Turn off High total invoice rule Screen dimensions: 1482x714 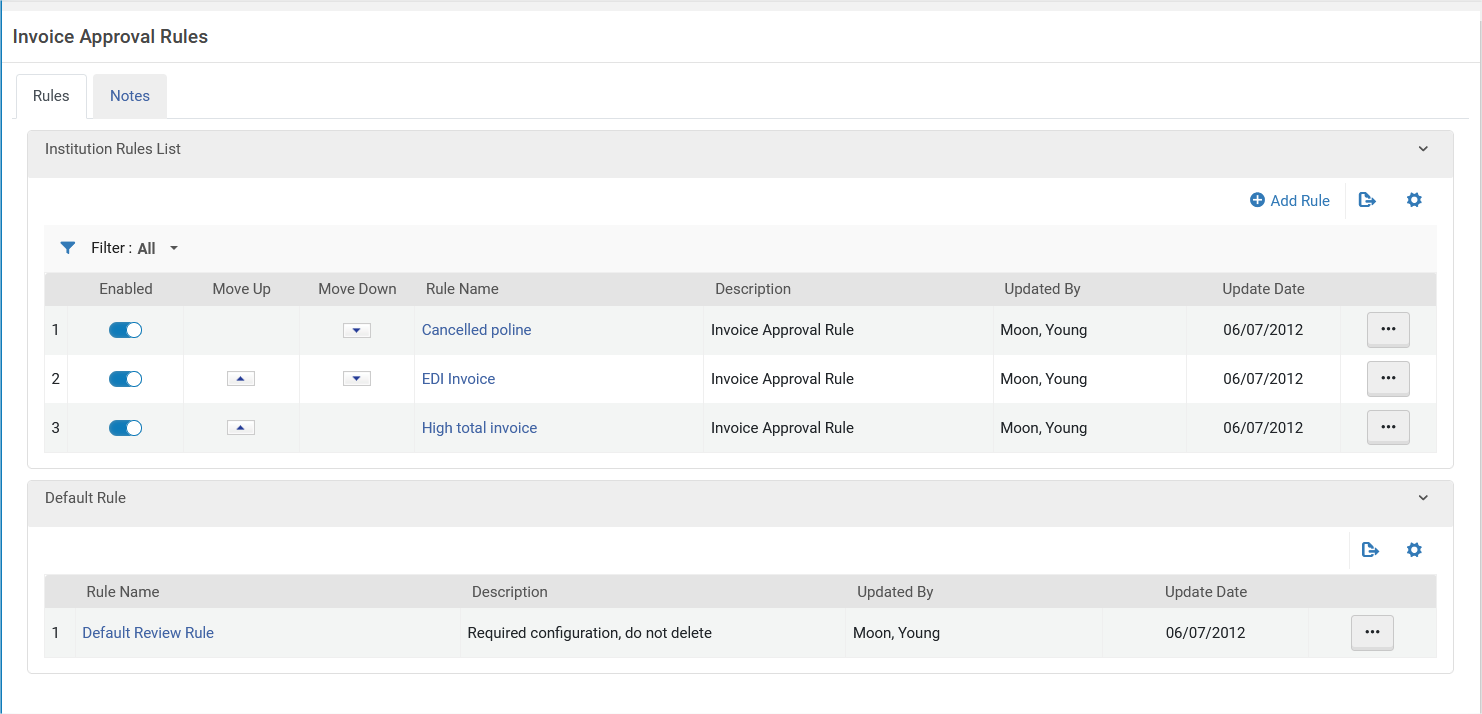[126, 428]
